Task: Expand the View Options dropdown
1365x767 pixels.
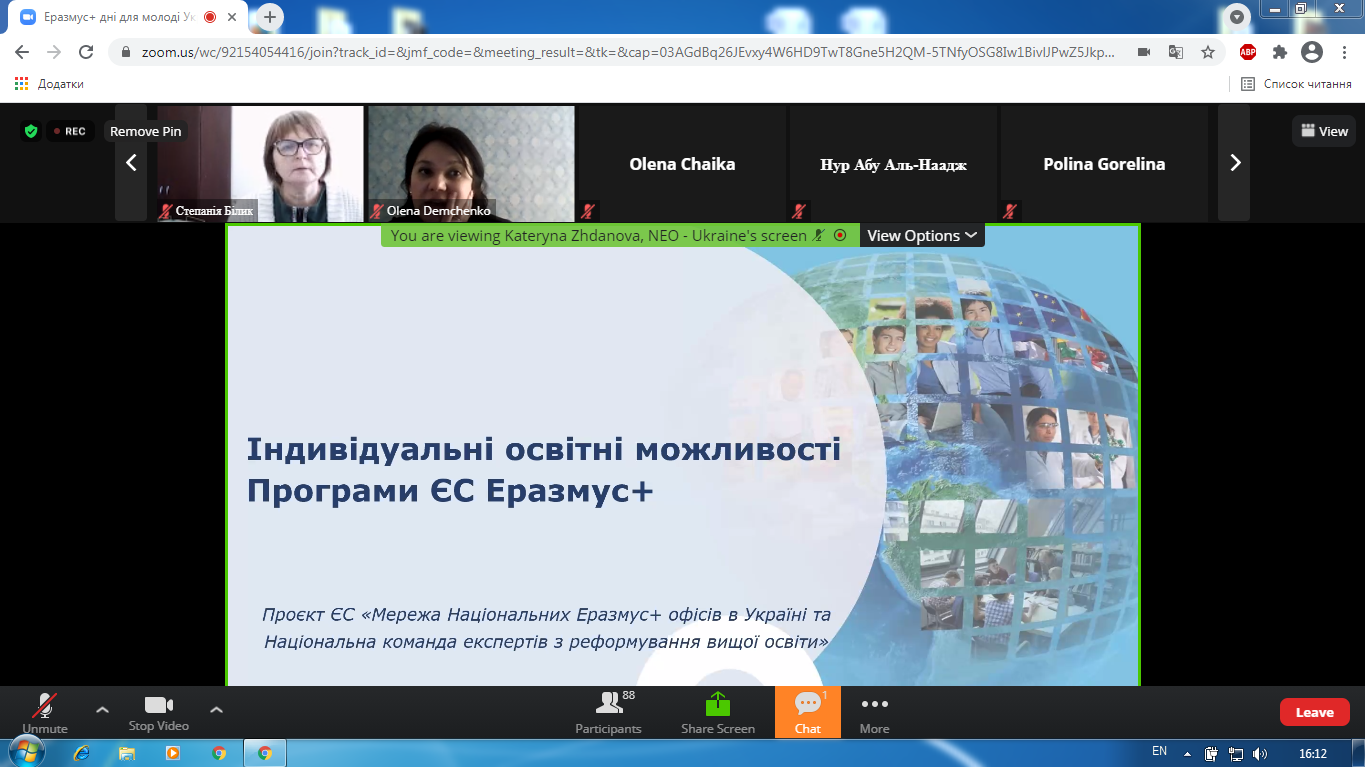Action: (922, 235)
